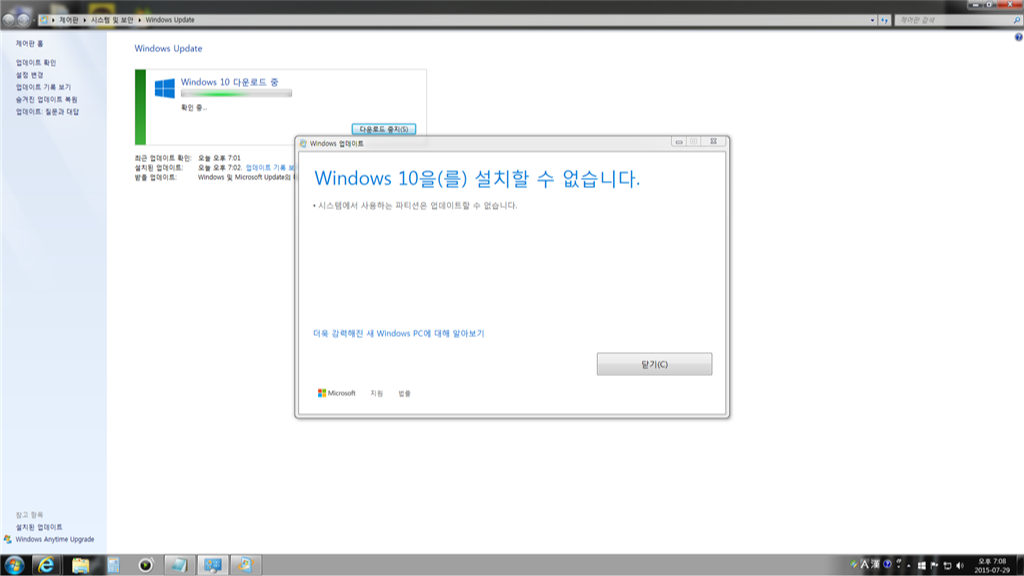Click the colorful globe tray icon
The width and height of the screenshot is (1024, 576).
(x=854, y=565)
